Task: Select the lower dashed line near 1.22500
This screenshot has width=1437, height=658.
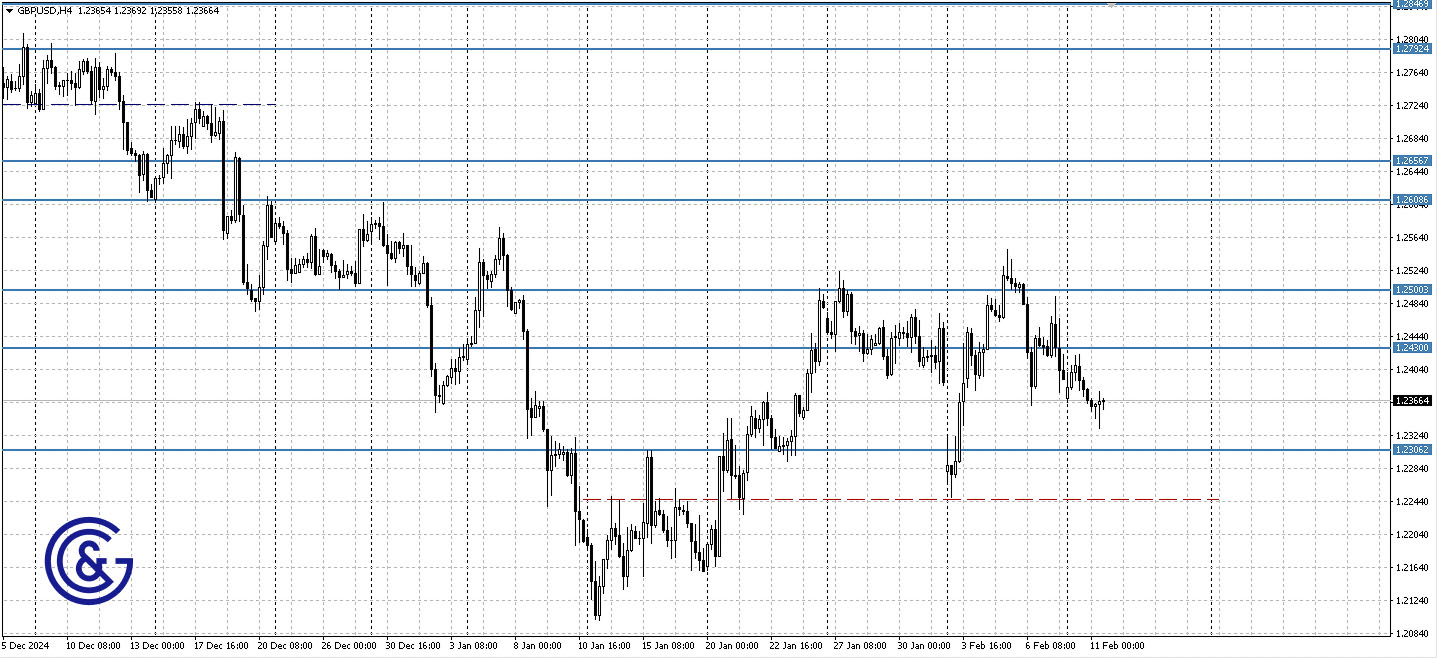Action: pos(900,498)
